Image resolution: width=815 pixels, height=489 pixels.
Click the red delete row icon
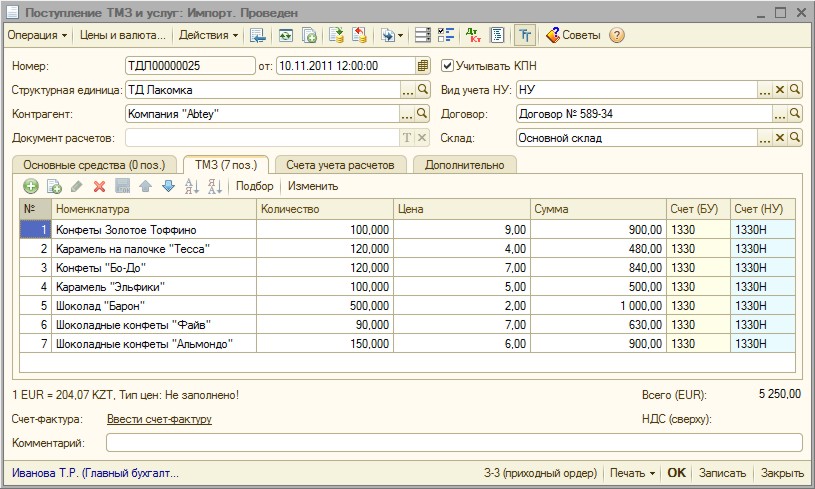pyautogui.click(x=99, y=186)
